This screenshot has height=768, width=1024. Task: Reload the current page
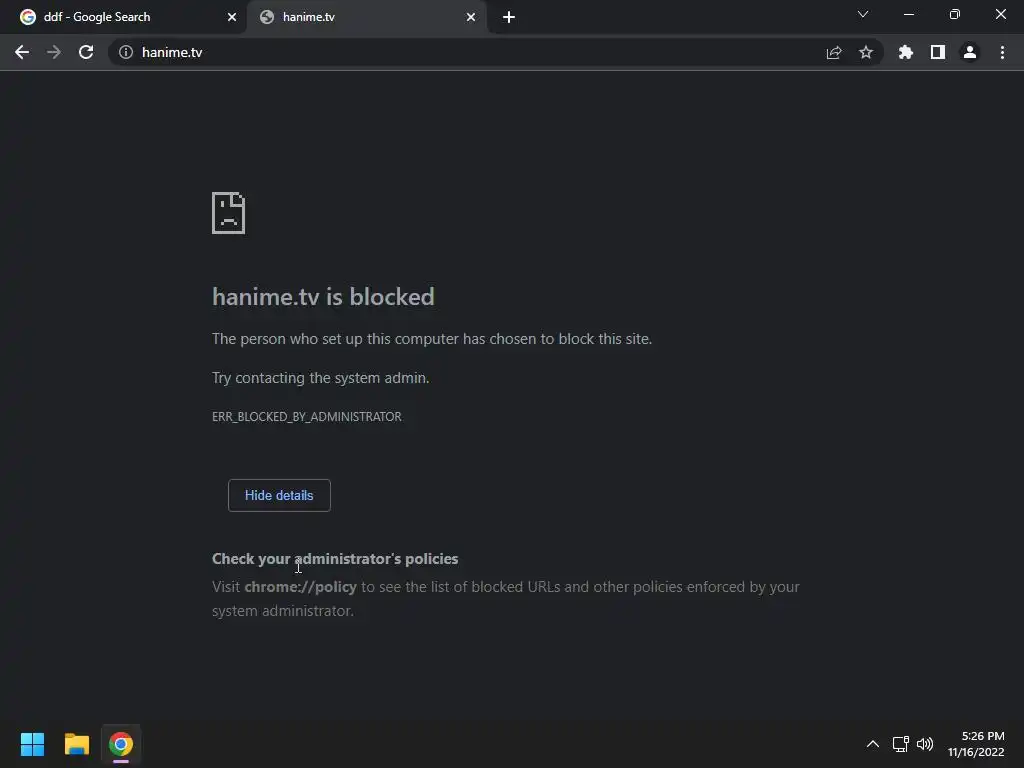[x=86, y=52]
